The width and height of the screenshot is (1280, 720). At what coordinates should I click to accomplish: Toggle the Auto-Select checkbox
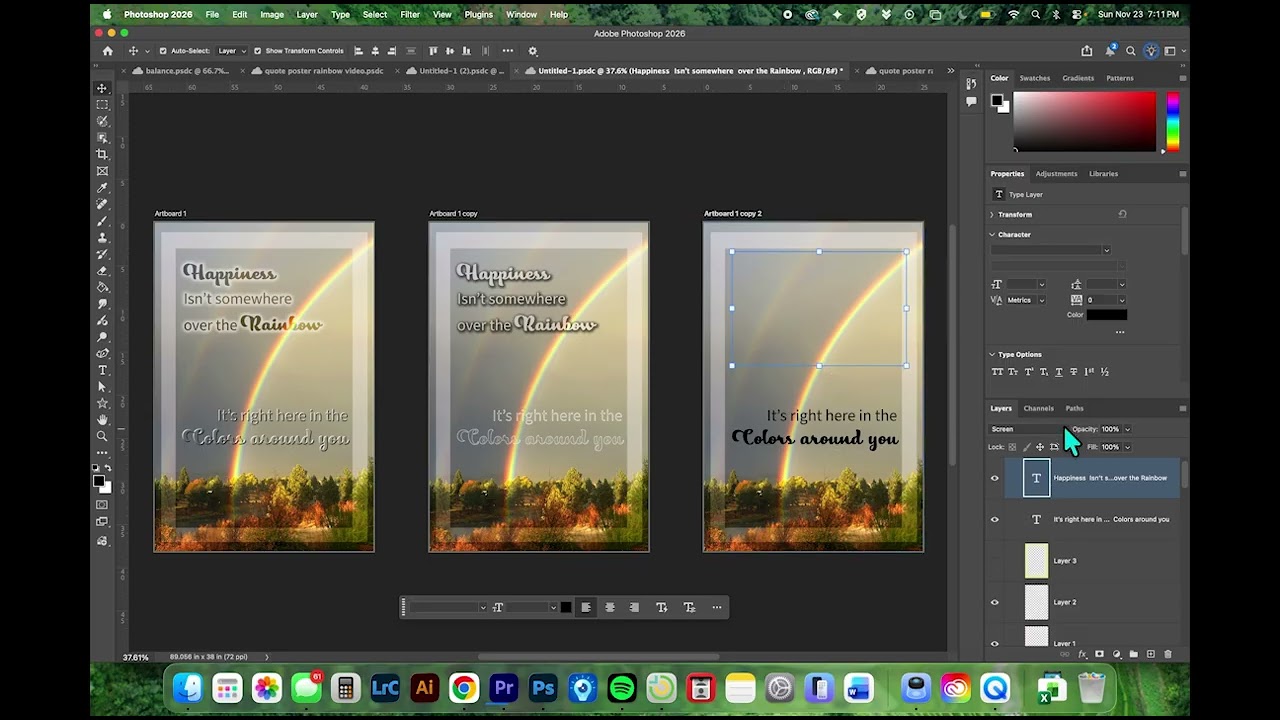(x=163, y=51)
